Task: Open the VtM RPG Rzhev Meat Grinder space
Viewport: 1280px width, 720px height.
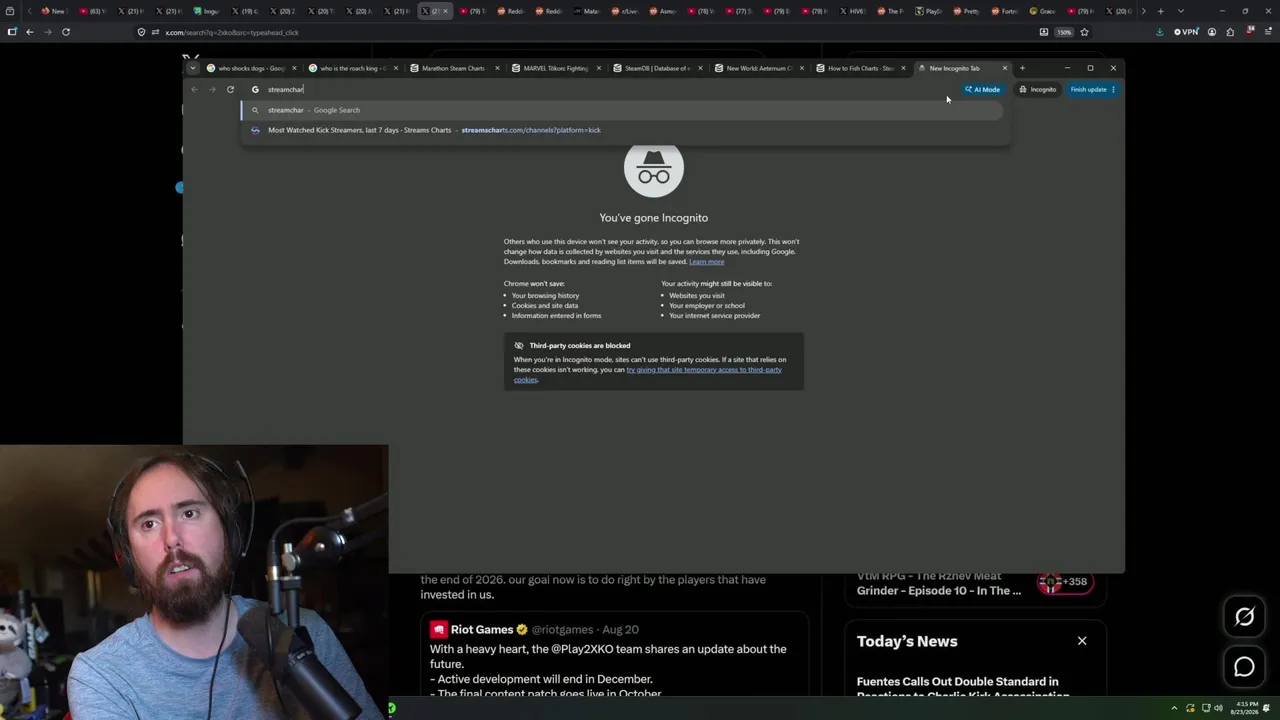Action: [x=939, y=583]
